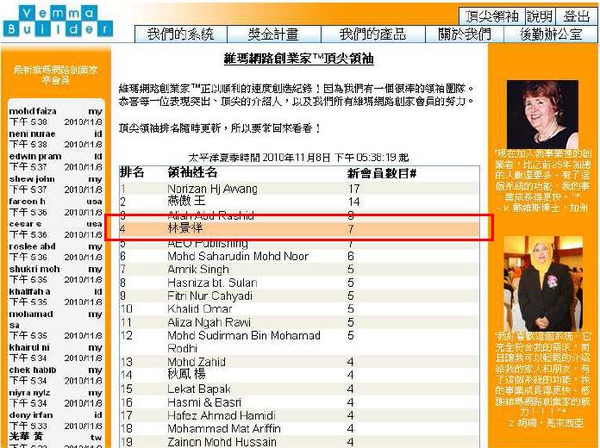Click leader name Hafez Ahmad Hamidi

pos(222,415)
